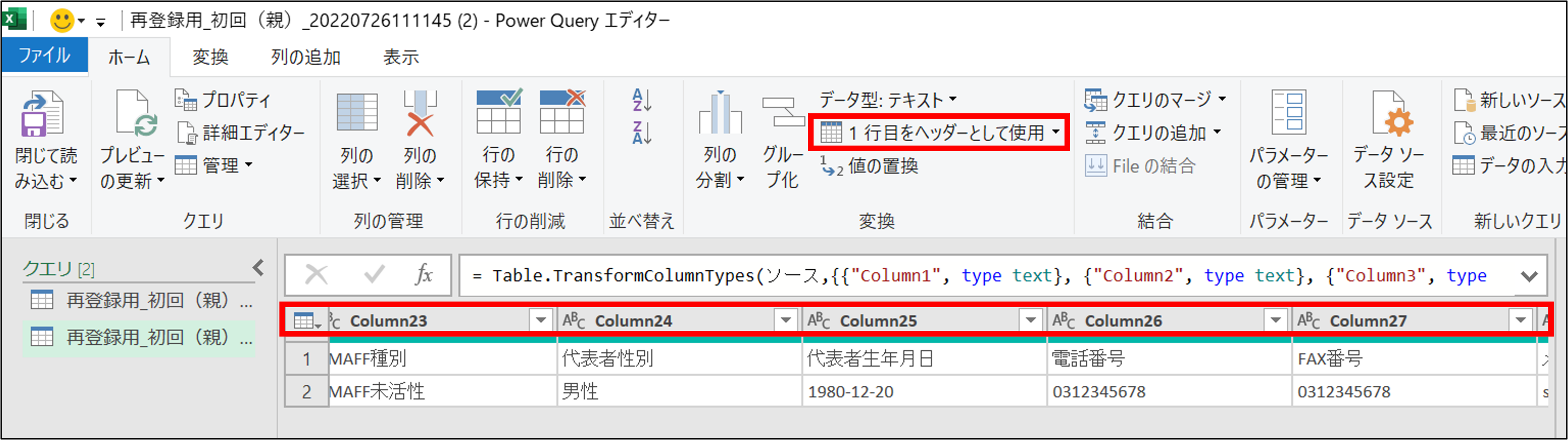Sort descending with the Z-A icon
This screenshot has width=1568, height=440.
click(x=642, y=133)
